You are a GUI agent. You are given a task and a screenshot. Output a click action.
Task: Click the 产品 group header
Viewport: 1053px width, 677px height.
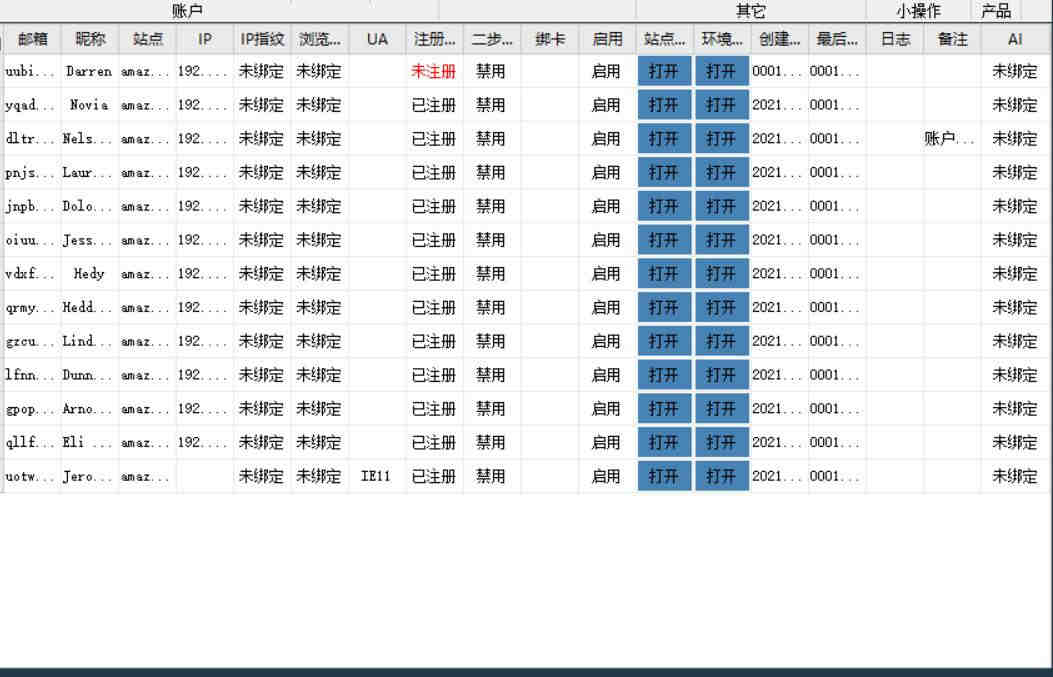click(996, 11)
